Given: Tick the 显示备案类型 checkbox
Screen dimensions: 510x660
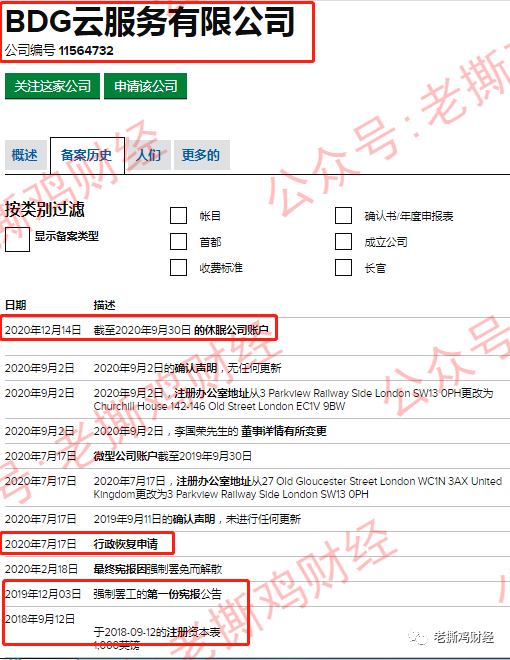Looking at the screenshot, I should coord(17,240).
